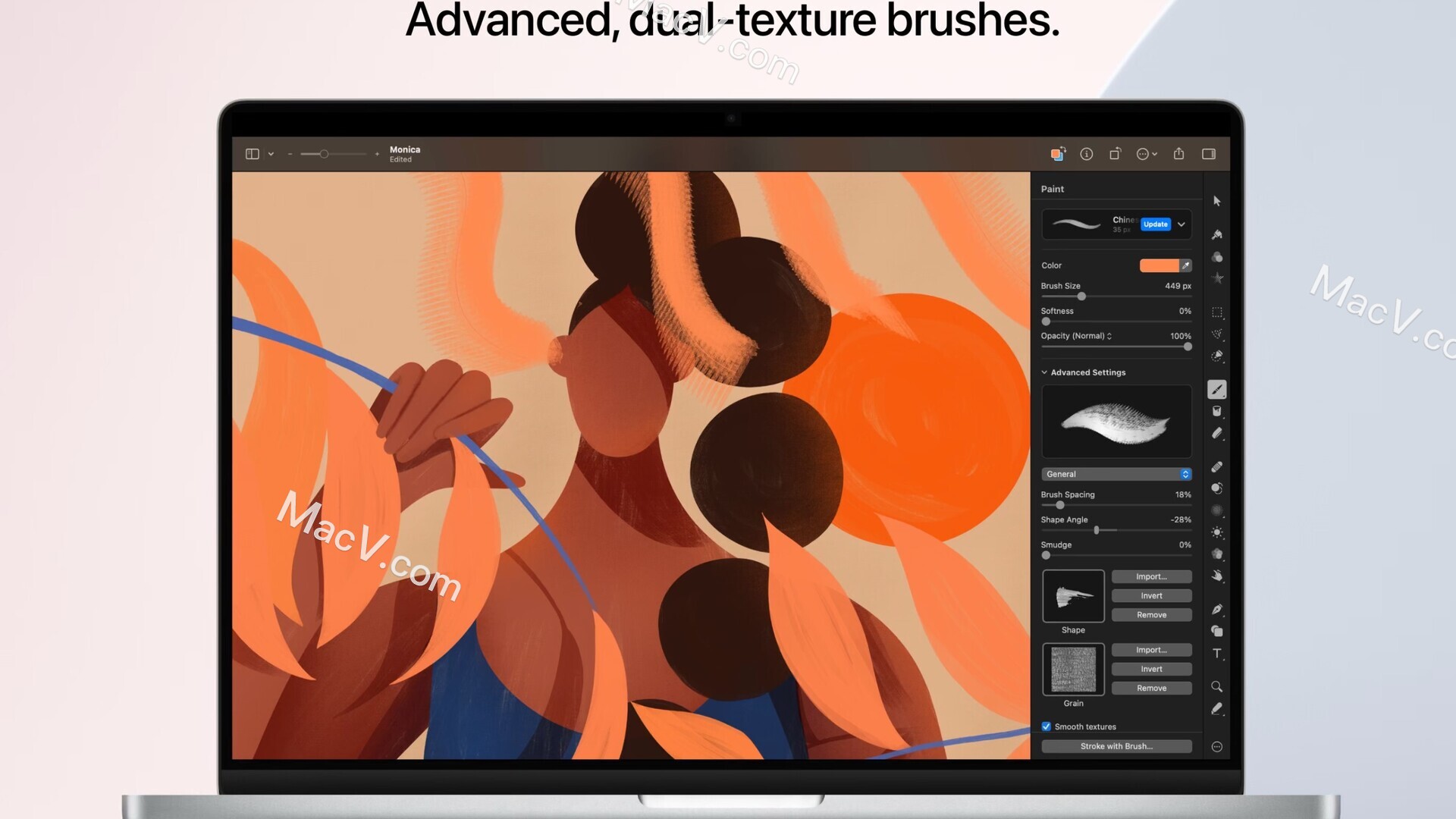
Task: Select the Type text tool
Action: [x=1216, y=654]
